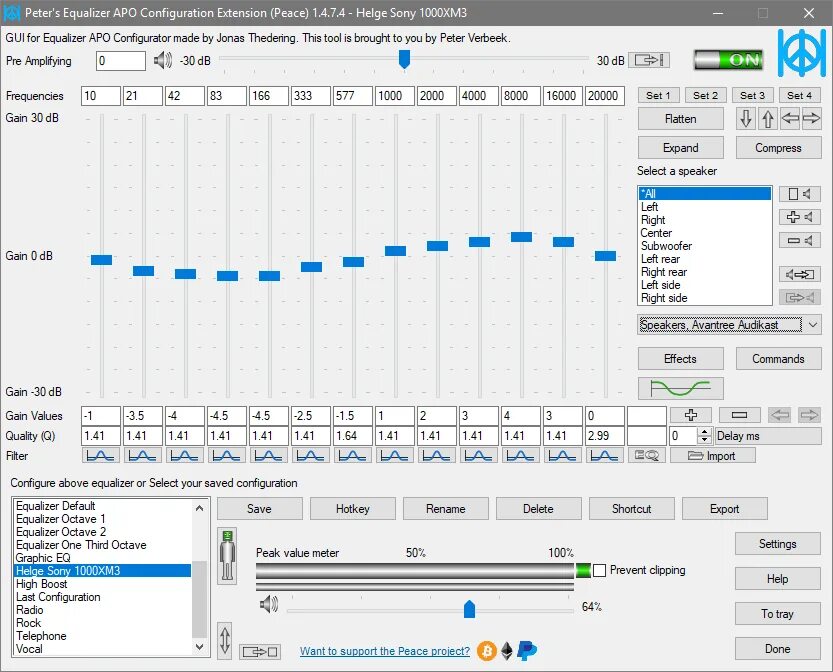Click the filter icon for 1000 Hz band
Image resolution: width=833 pixels, height=672 pixels.
coord(394,456)
